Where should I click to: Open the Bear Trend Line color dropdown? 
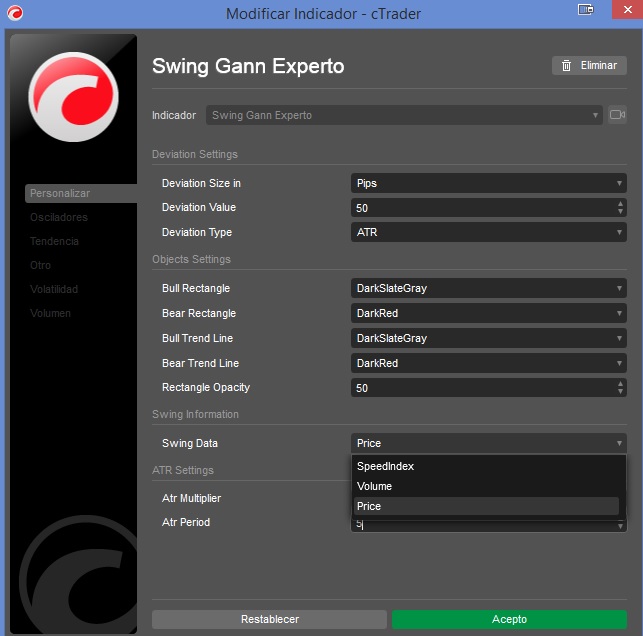[x=488, y=363]
